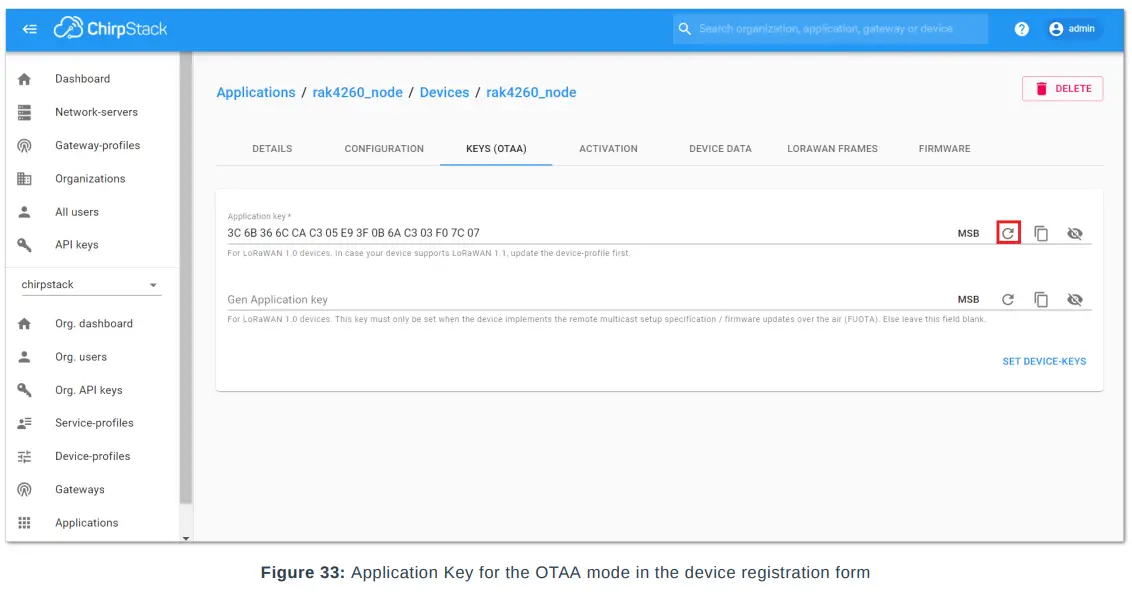Image resolution: width=1132 pixels, height=598 pixels.
Task: Collapse sidebar with back arrow icon
Action: point(30,29)
